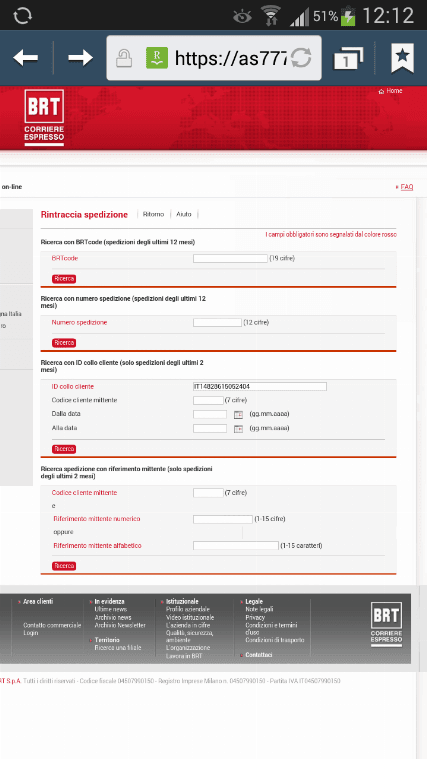Screen dimensions: 427x759
Task: Tap the green reader mode icon
Action: [157, 58]
